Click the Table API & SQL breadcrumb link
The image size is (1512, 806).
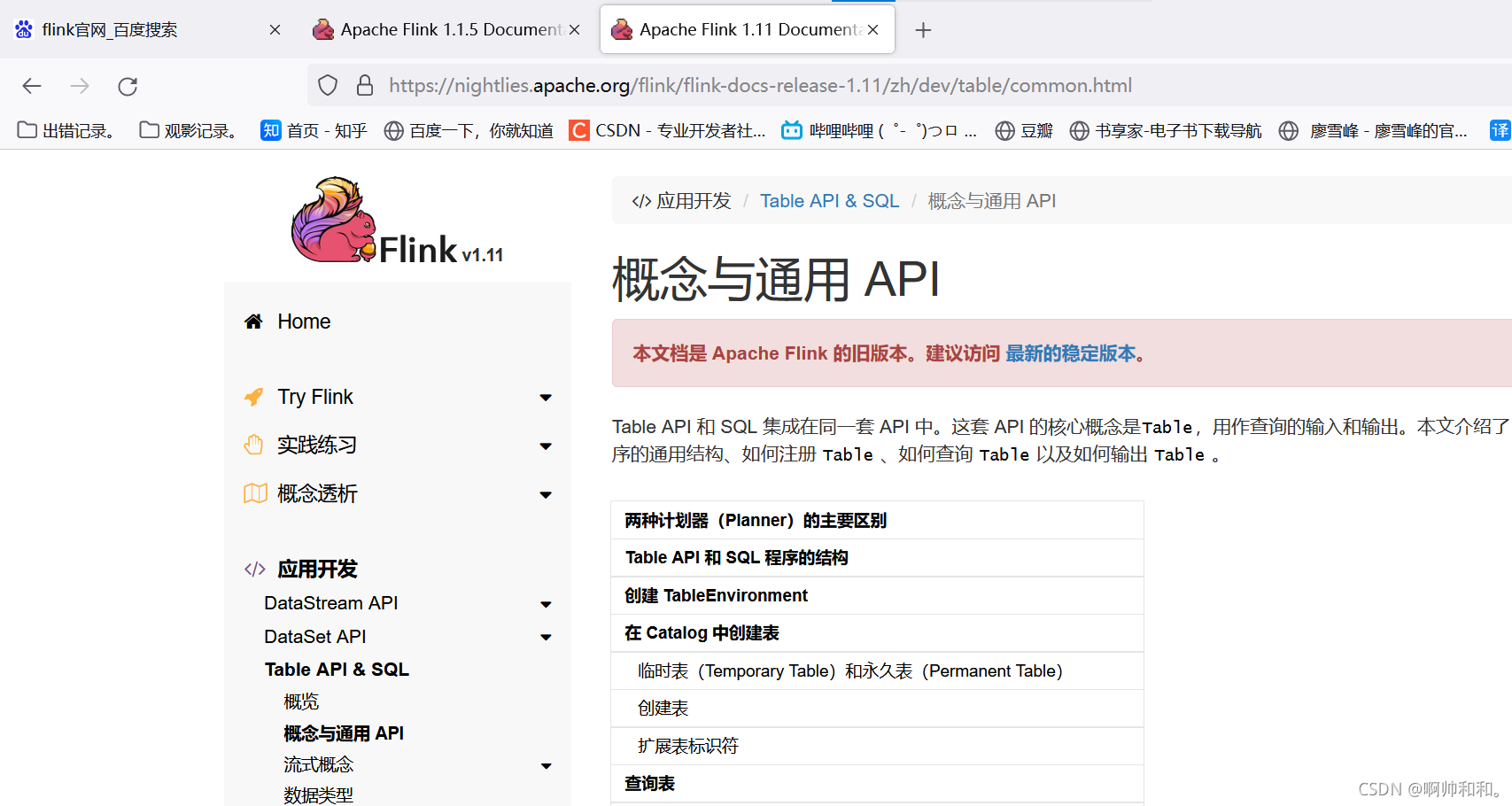(x=829, y=201)
